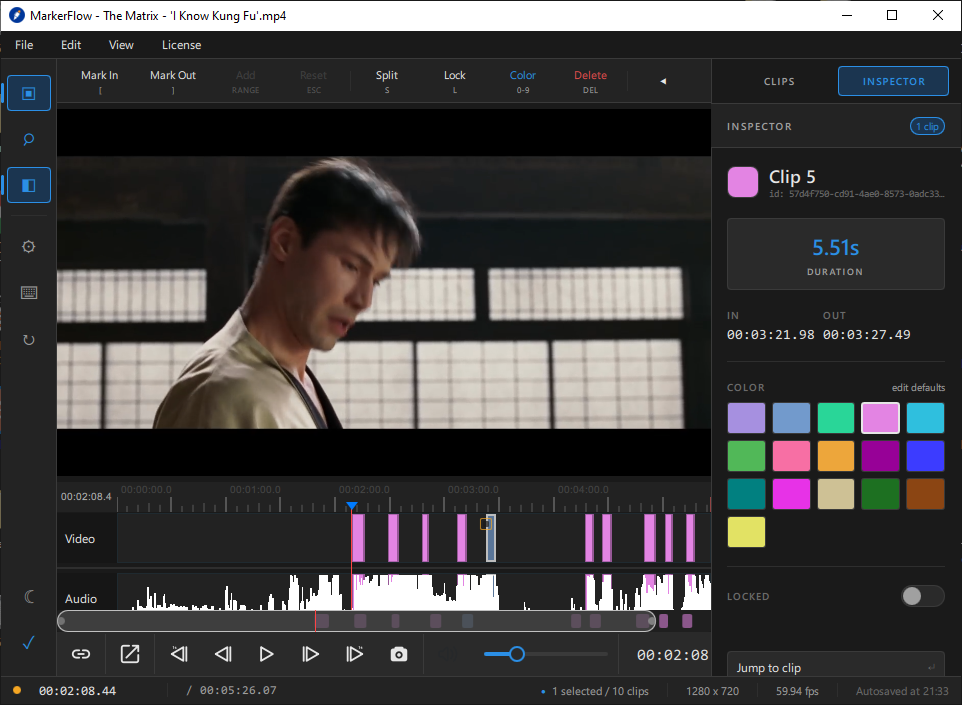Open the View menu
This screenshot has width=962, height=705.
(x=121, y=45)
